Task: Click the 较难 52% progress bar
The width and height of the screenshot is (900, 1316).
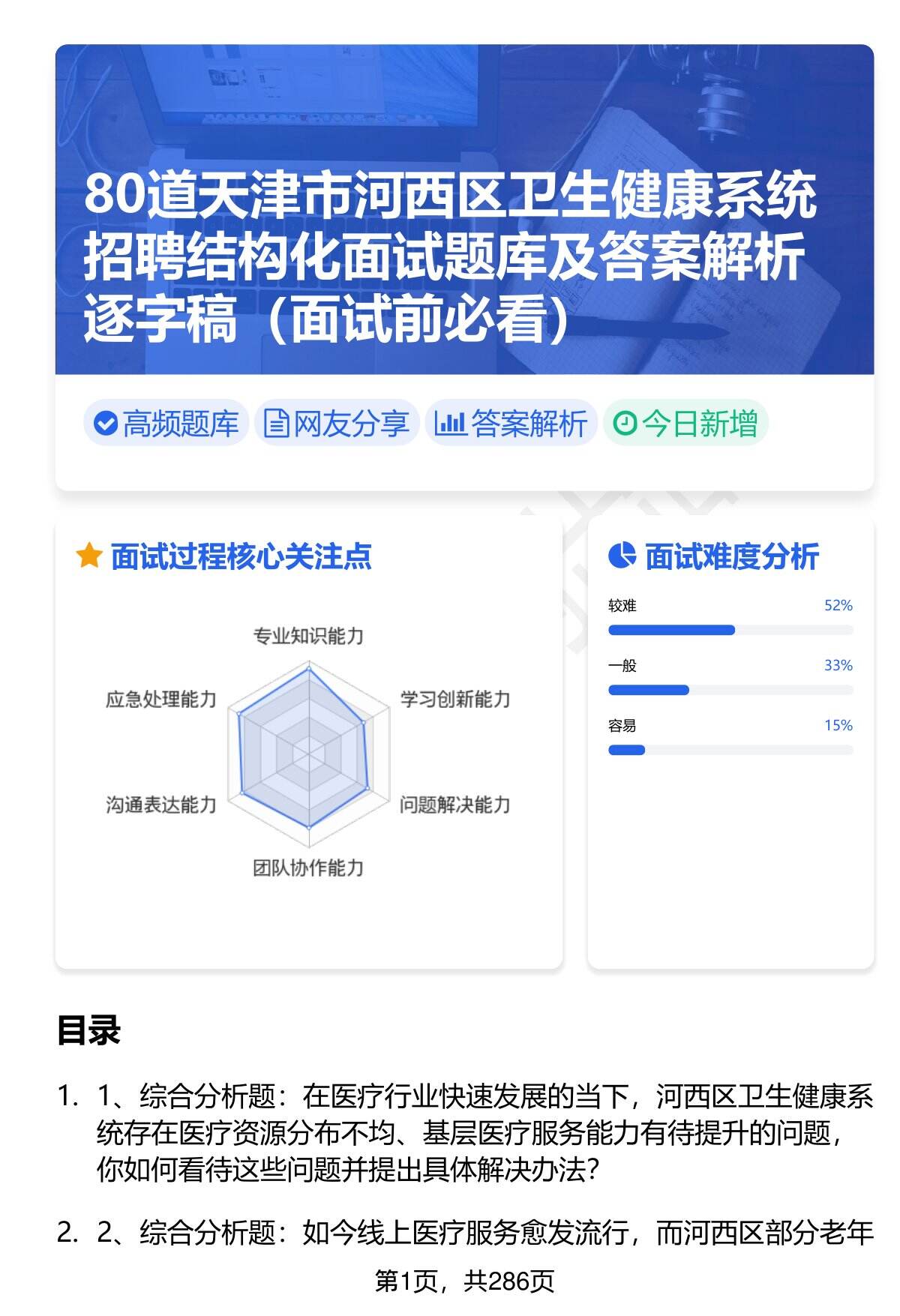Action: pos(730,630)
